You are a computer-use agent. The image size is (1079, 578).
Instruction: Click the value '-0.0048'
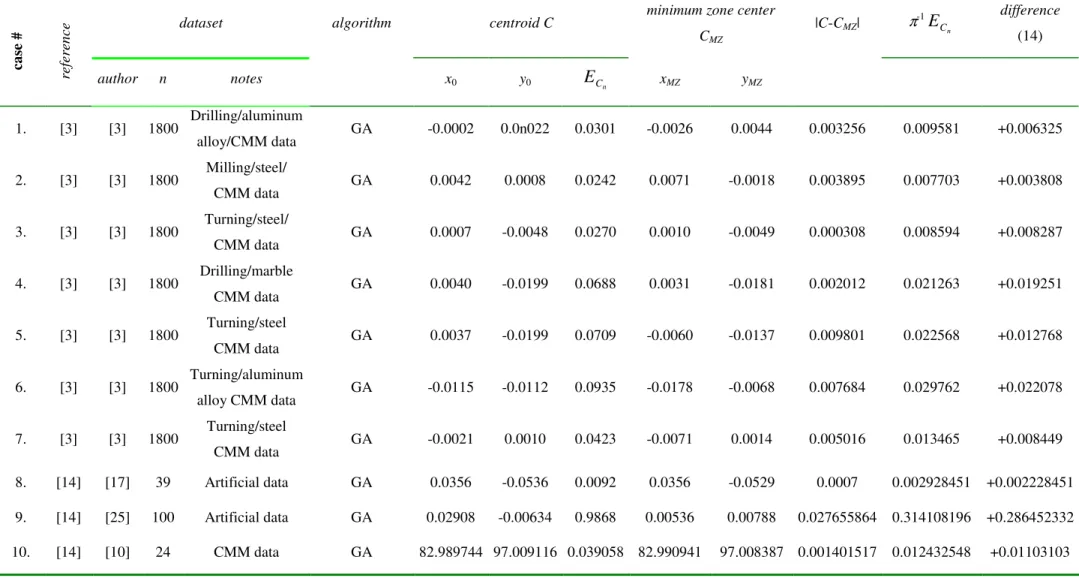point(525,233)
